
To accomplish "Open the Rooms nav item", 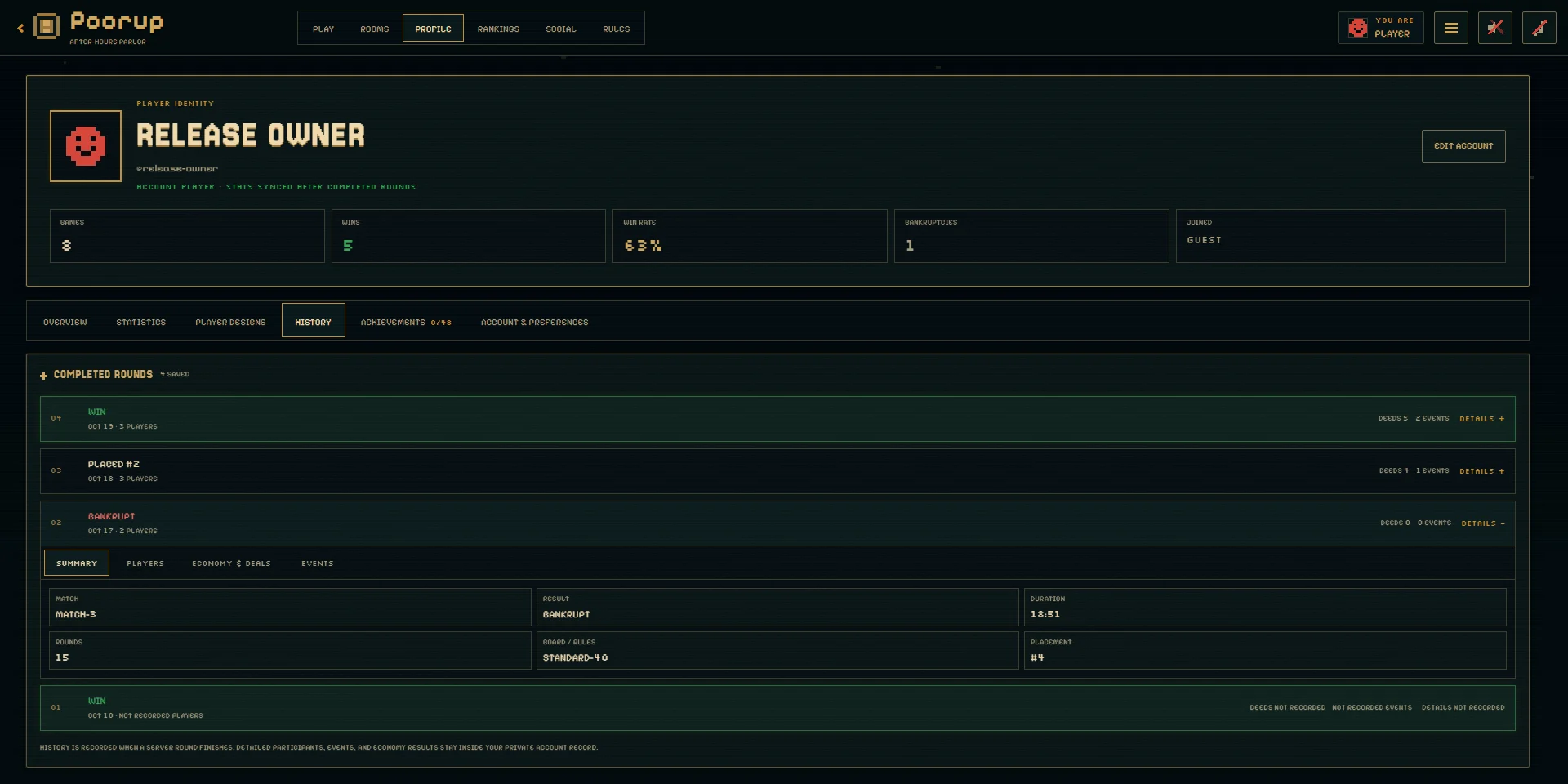I will coord(375,29).
